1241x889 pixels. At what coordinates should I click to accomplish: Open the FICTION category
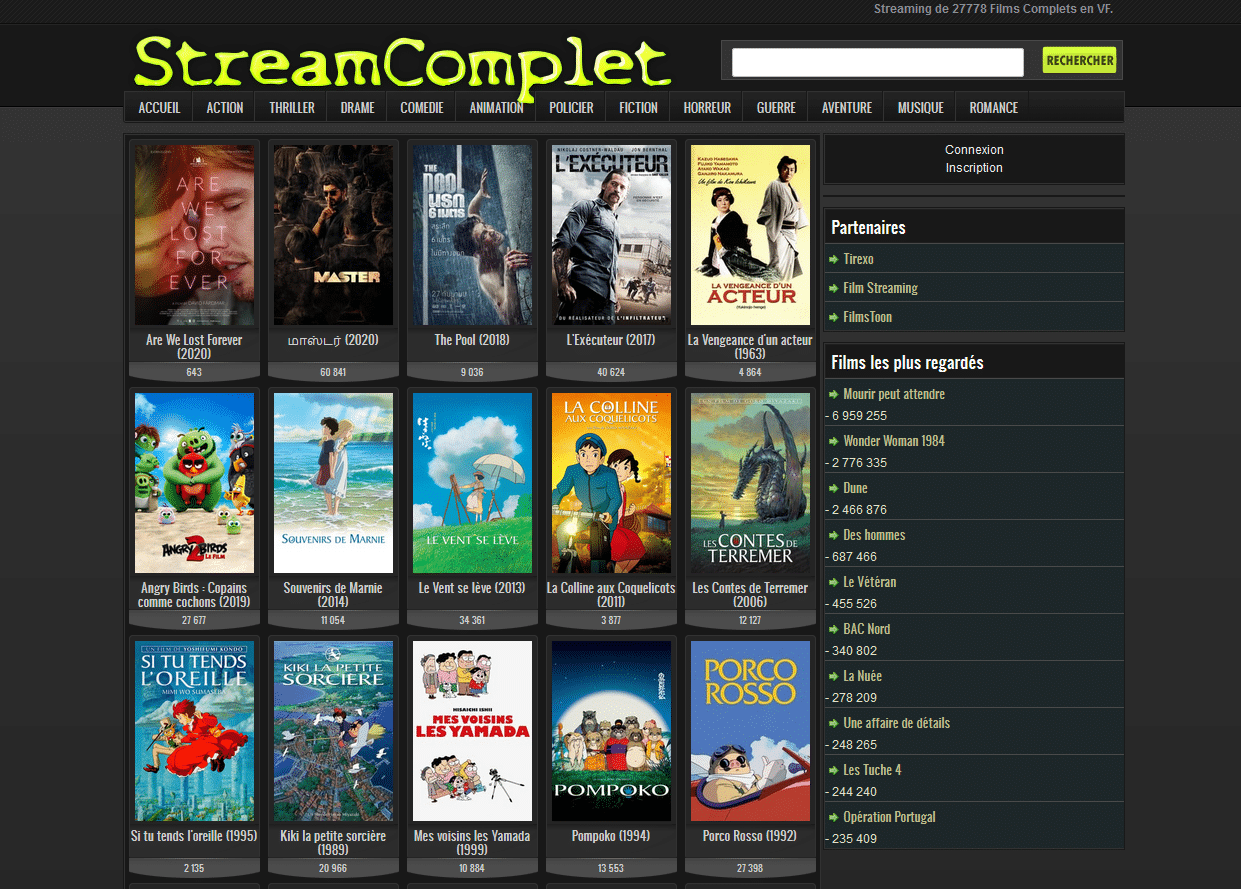point(638,107)
